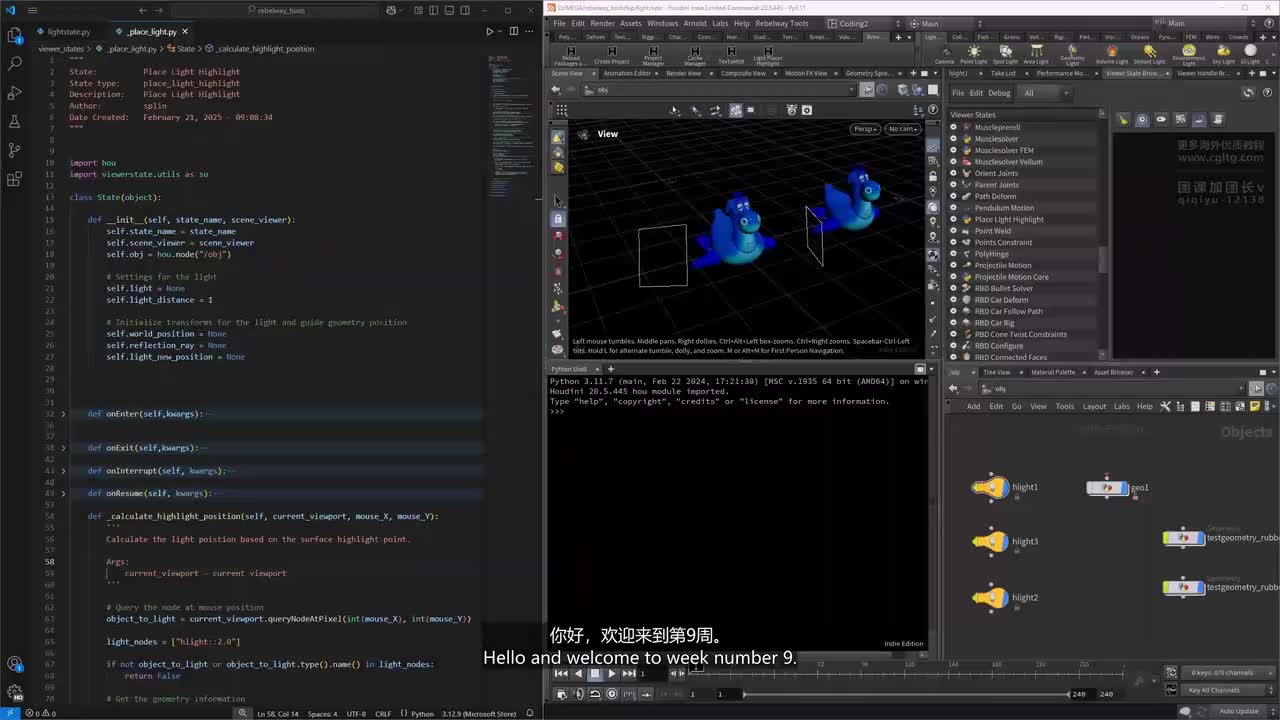Expand the folded onResume method
1280x720 pixels.
coord(63,493)
